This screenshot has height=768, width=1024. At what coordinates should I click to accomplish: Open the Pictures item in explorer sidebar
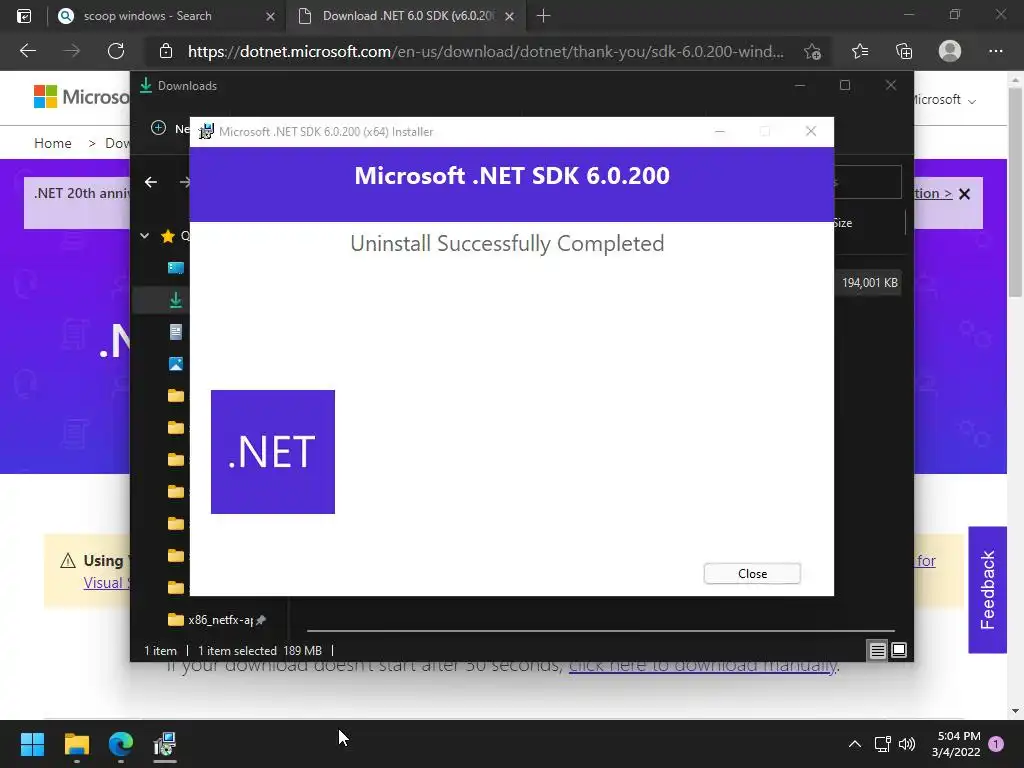(x=176, y=364)
